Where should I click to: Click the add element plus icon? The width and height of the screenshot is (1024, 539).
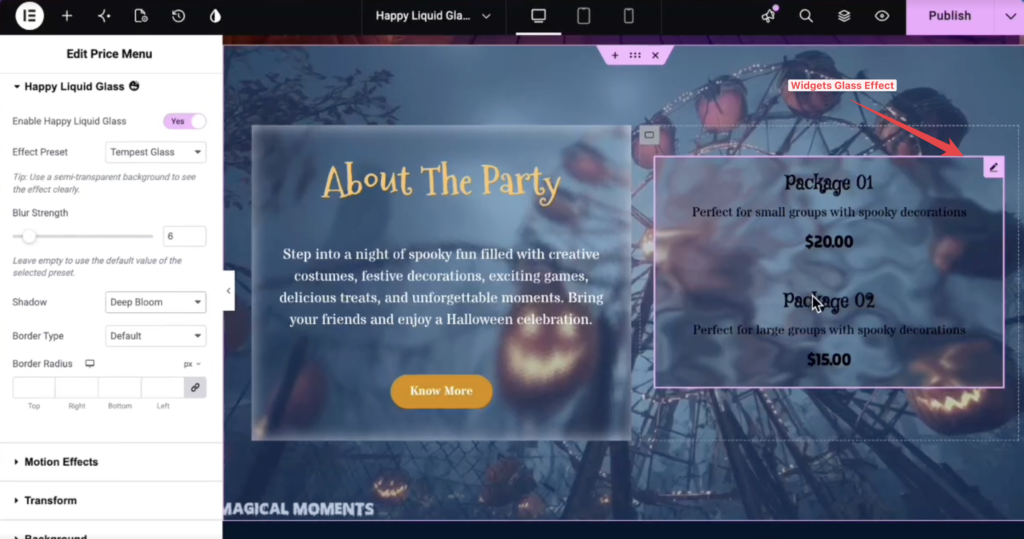click(67, 16)
